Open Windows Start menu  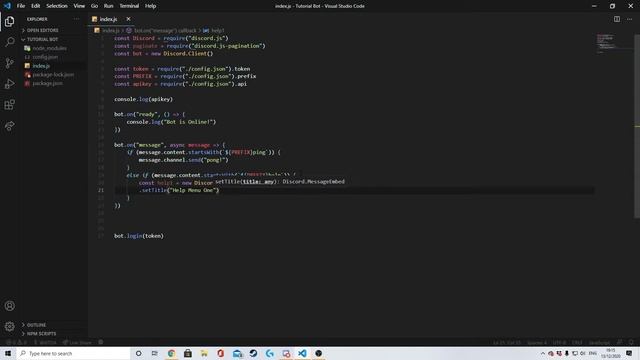coord(8,353)
